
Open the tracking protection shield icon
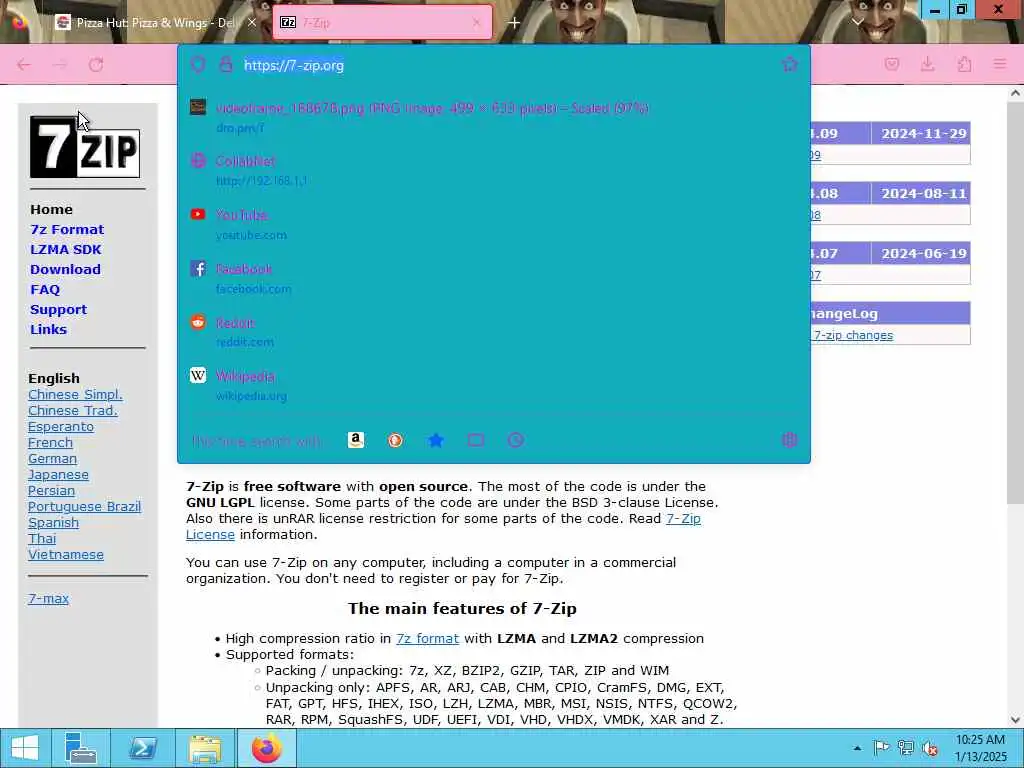198,65
